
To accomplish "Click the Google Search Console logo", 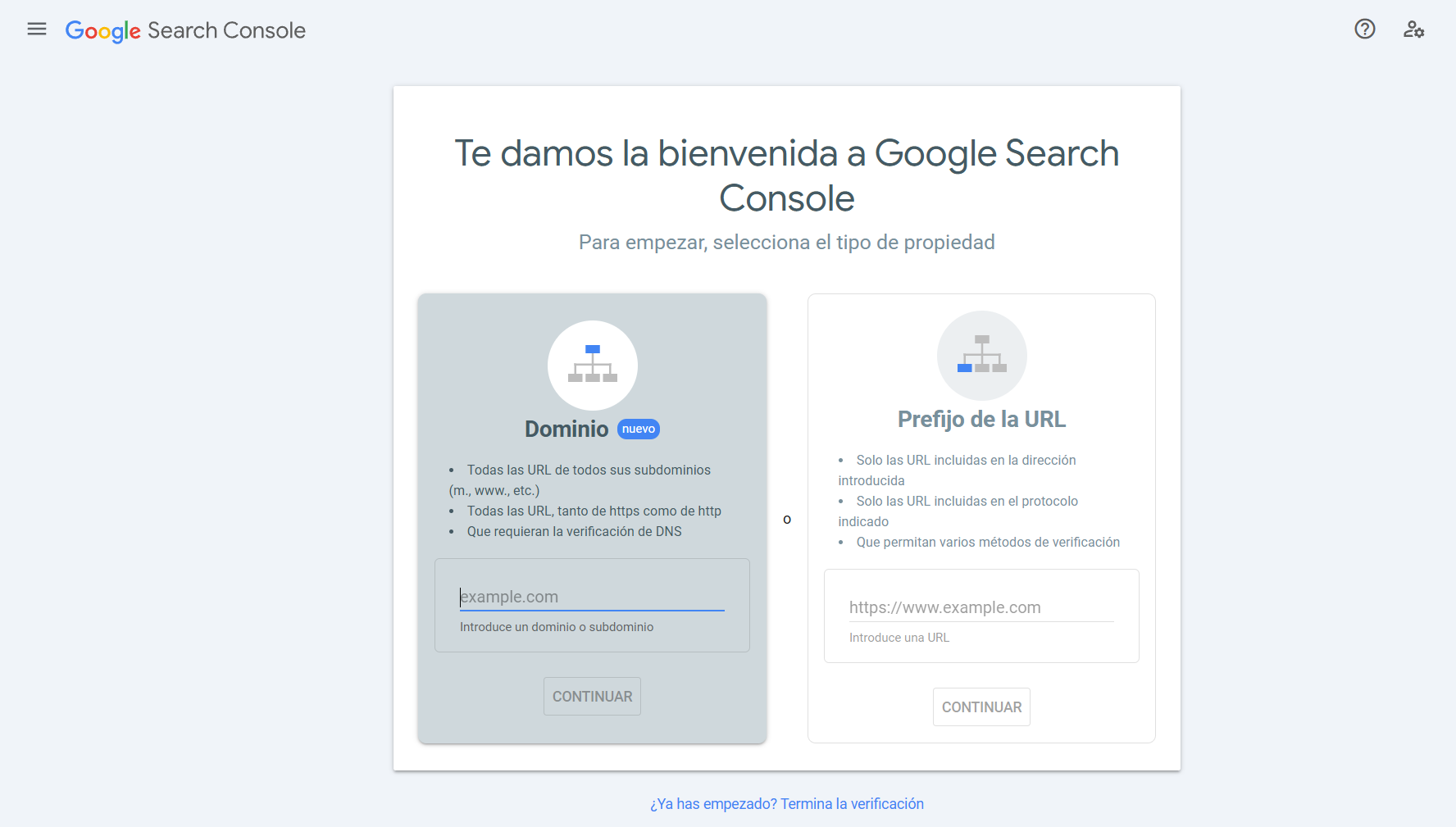I will coord(185,30).
